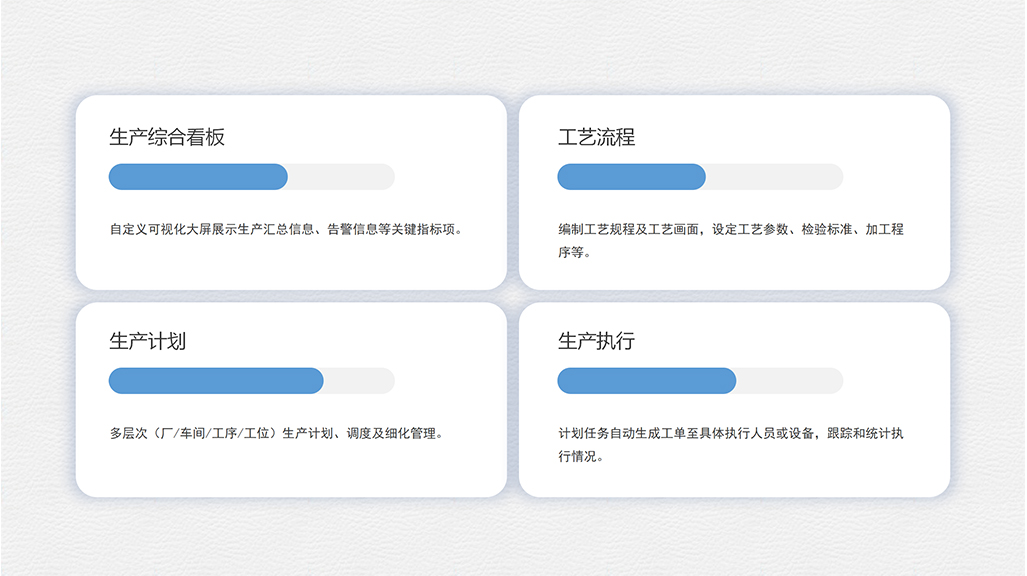Click the progress bar under 生产执行

coord(700,381)
